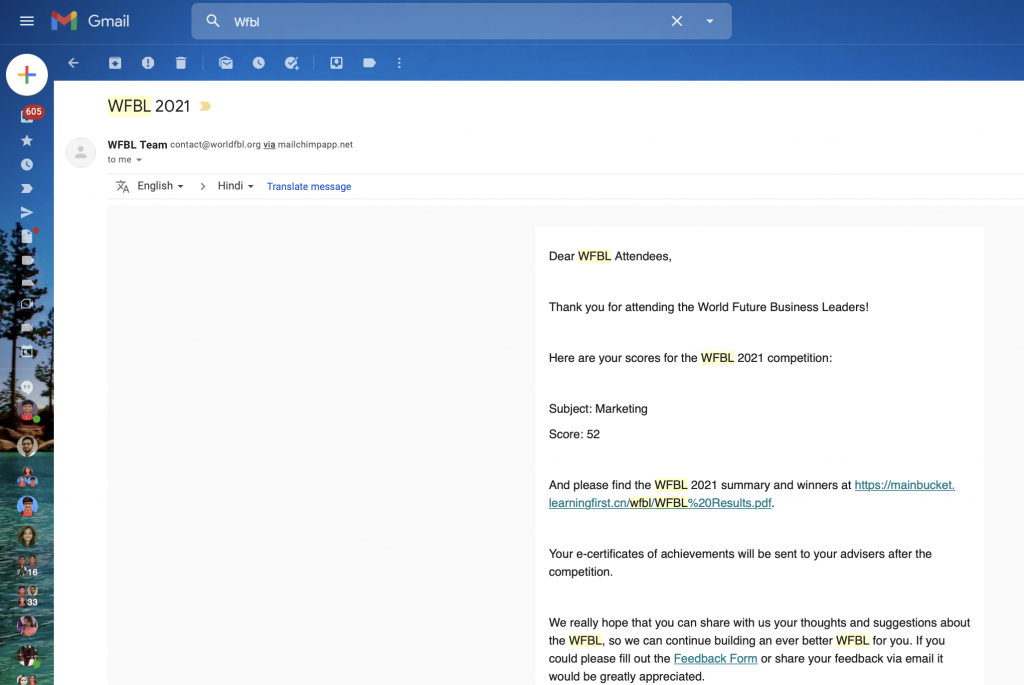Click the WFBL 2021 subject heading
Viewport: 1024px width, 685px height.
tap(149, 106)
